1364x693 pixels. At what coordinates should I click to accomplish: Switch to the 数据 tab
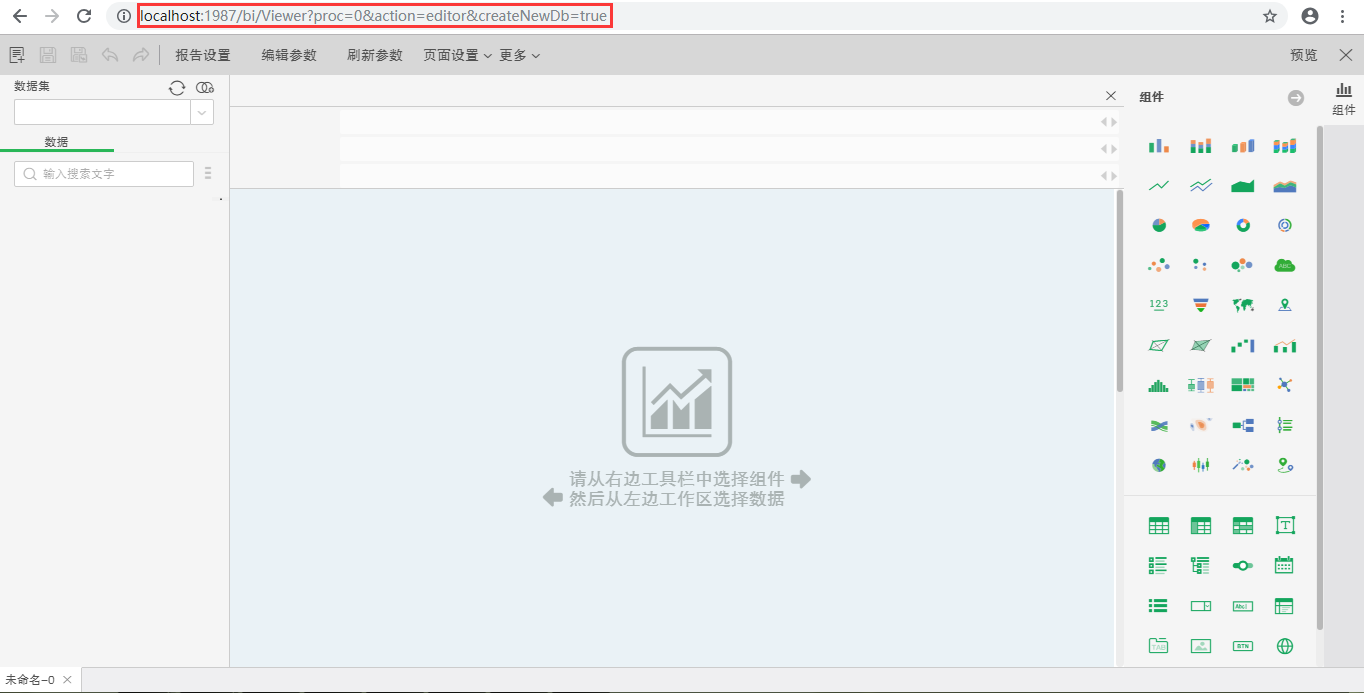57,142
